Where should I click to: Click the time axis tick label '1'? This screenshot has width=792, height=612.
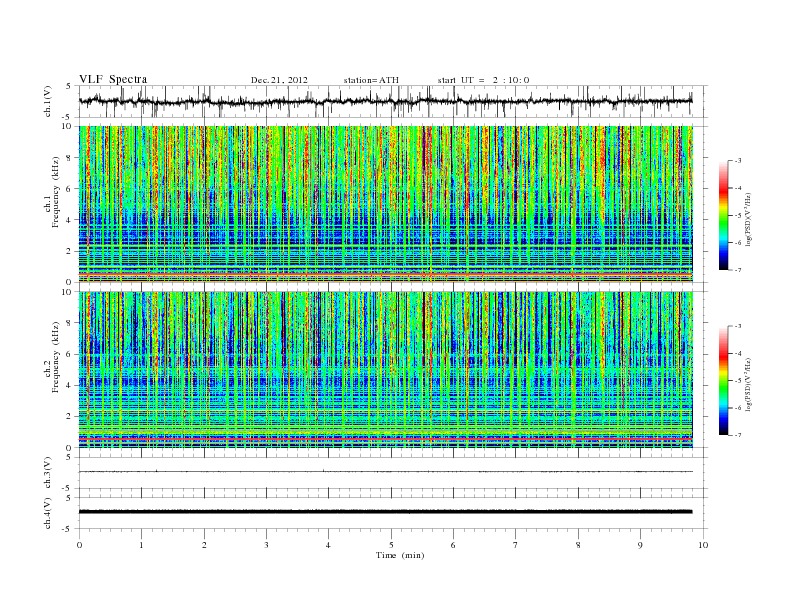(141, 545)
